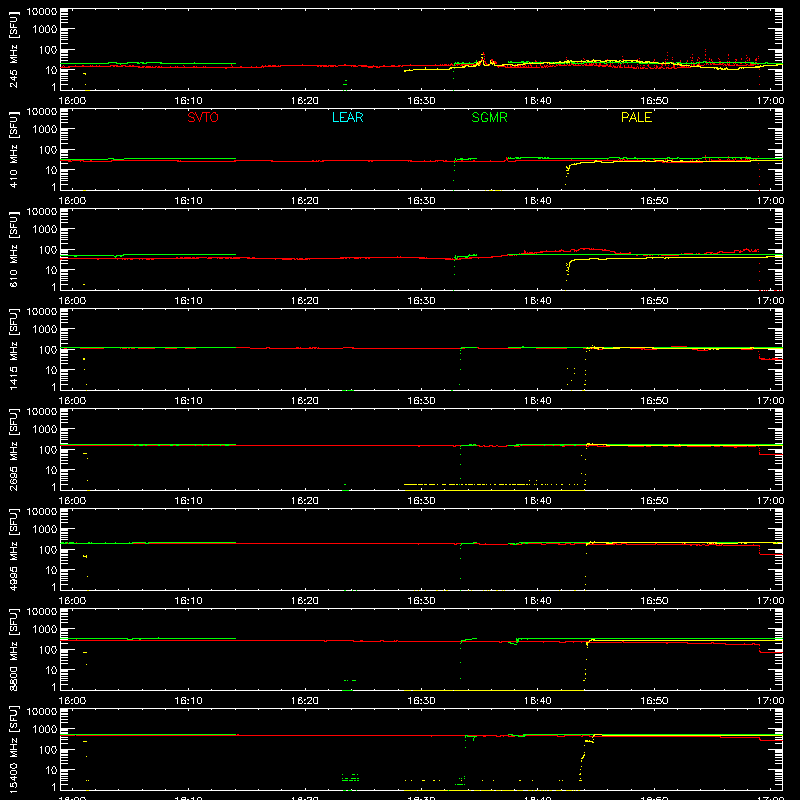
Task: Click the 17:00 tick under the 245 MHz panel
Action: [770, 101]
